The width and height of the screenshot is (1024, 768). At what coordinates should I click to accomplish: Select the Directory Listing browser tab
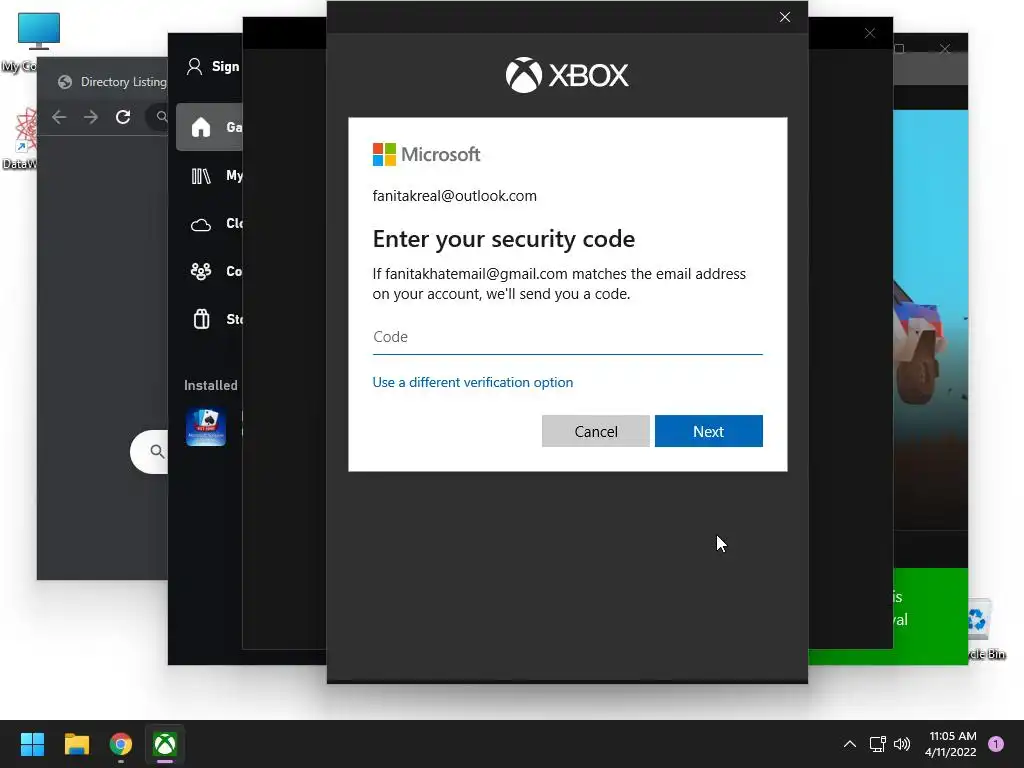112,82
